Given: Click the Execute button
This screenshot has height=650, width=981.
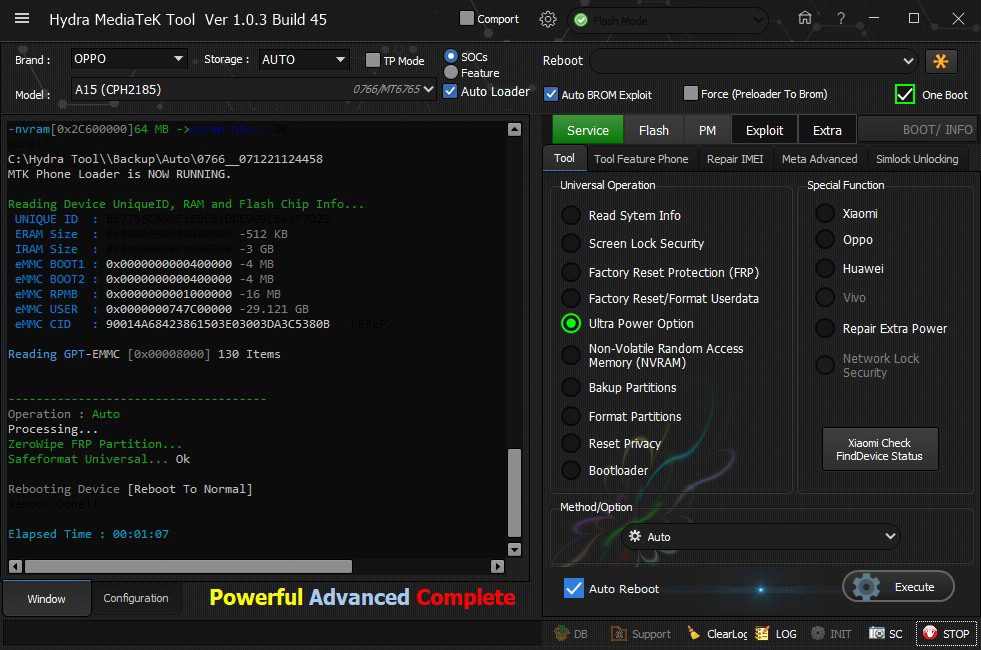Looking at the screenshot, I should pyautogui.click(x=898, y=587).
